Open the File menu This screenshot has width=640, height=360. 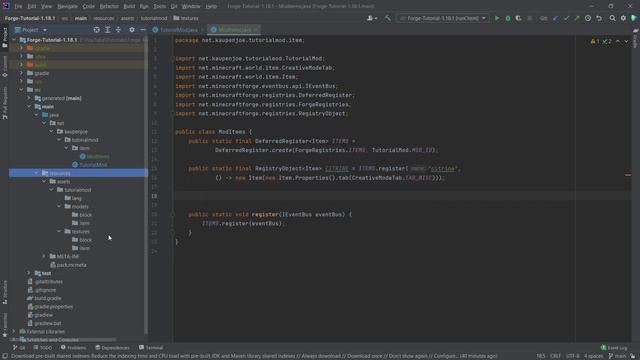point(18,6)
